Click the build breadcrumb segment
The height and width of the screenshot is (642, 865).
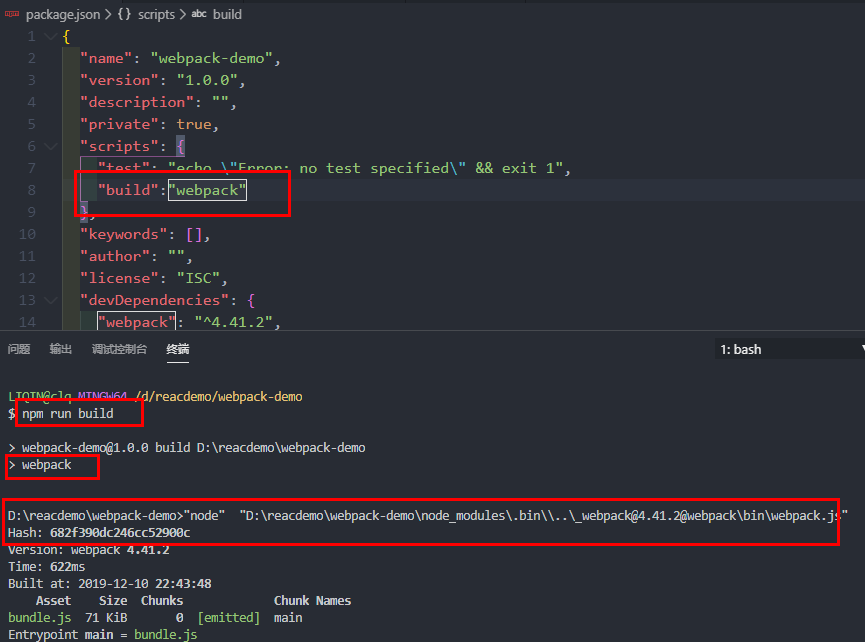[227, 14]
